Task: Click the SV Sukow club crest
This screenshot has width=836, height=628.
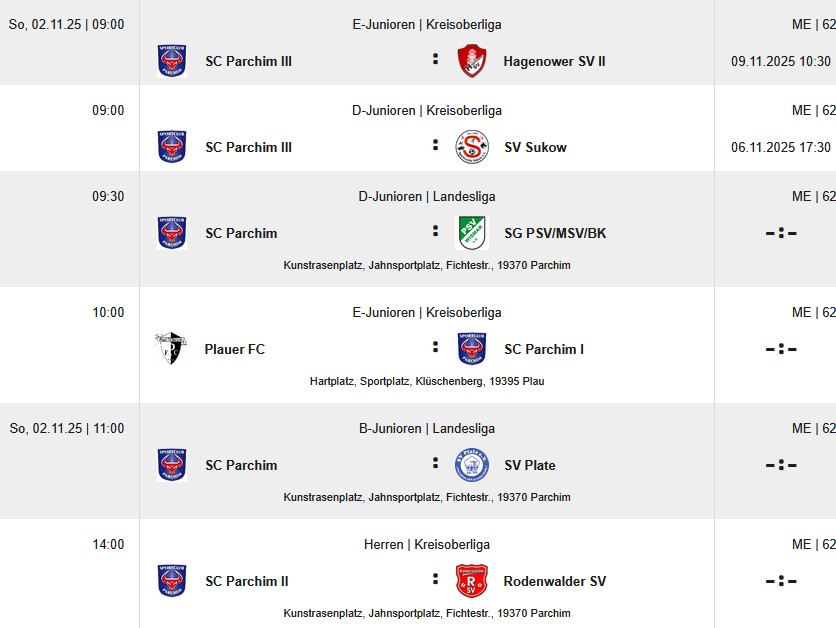Action: (x=472, y=147)
